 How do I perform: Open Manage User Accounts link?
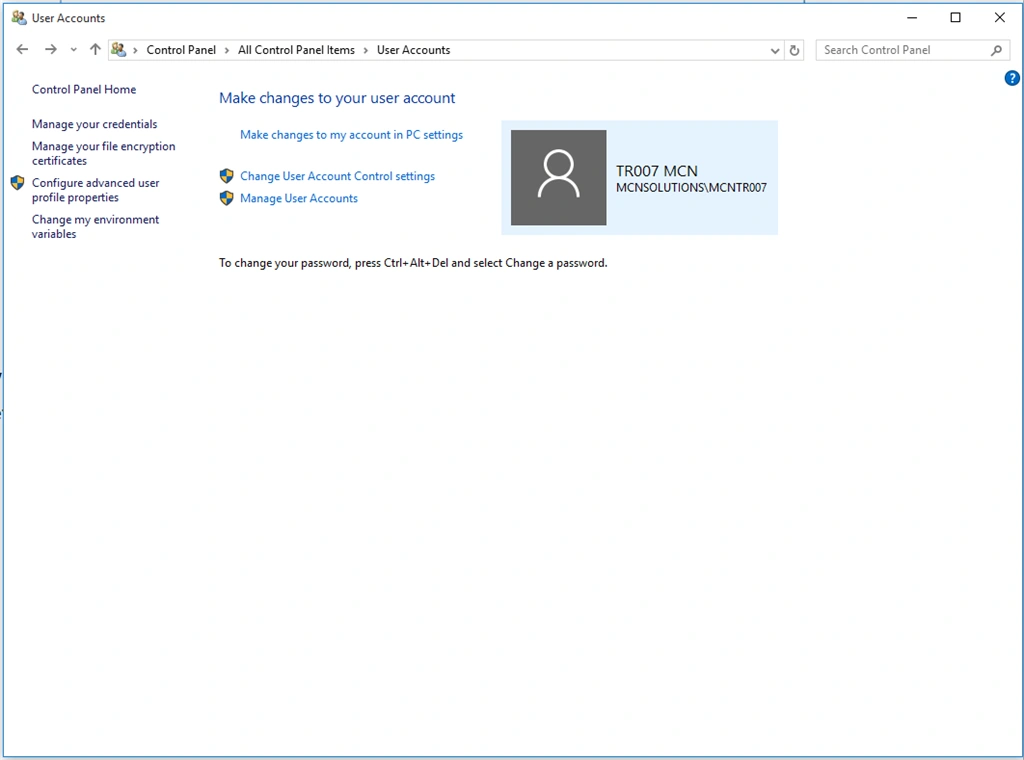(x=299, y=198)
